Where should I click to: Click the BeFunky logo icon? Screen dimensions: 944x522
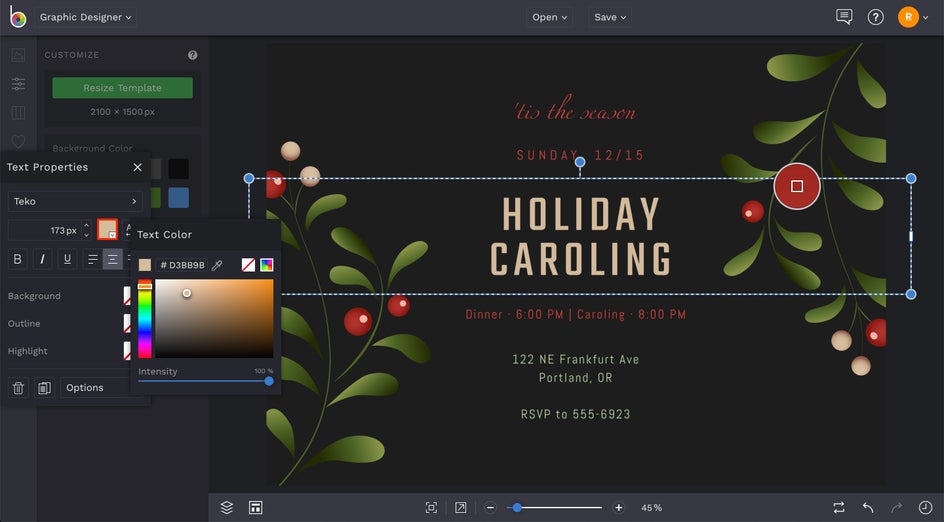pos(18,17)
